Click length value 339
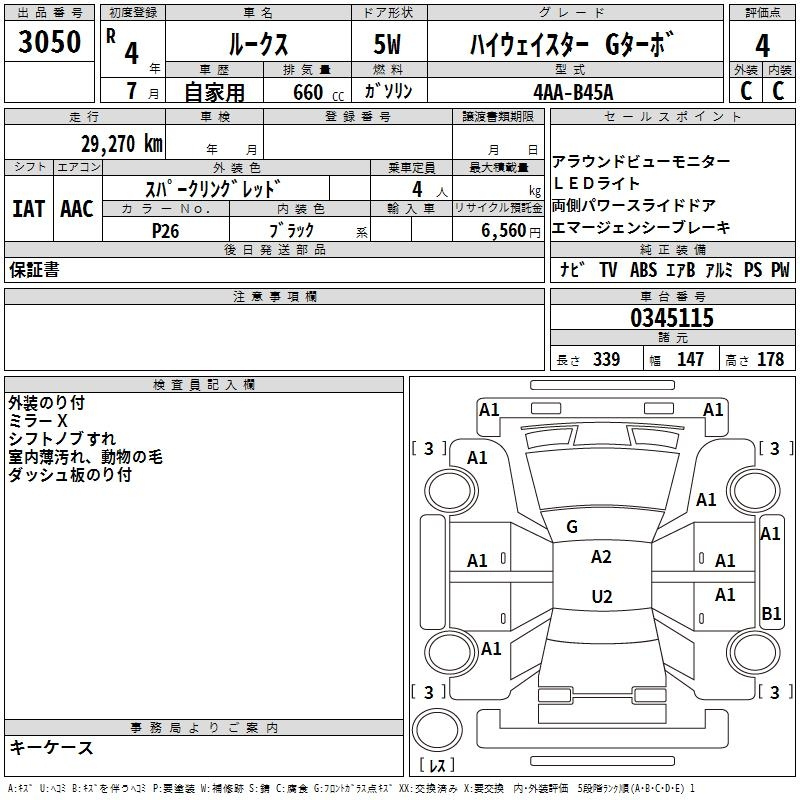This screenshot has height=800, width=800. click(x=607, y=359)
